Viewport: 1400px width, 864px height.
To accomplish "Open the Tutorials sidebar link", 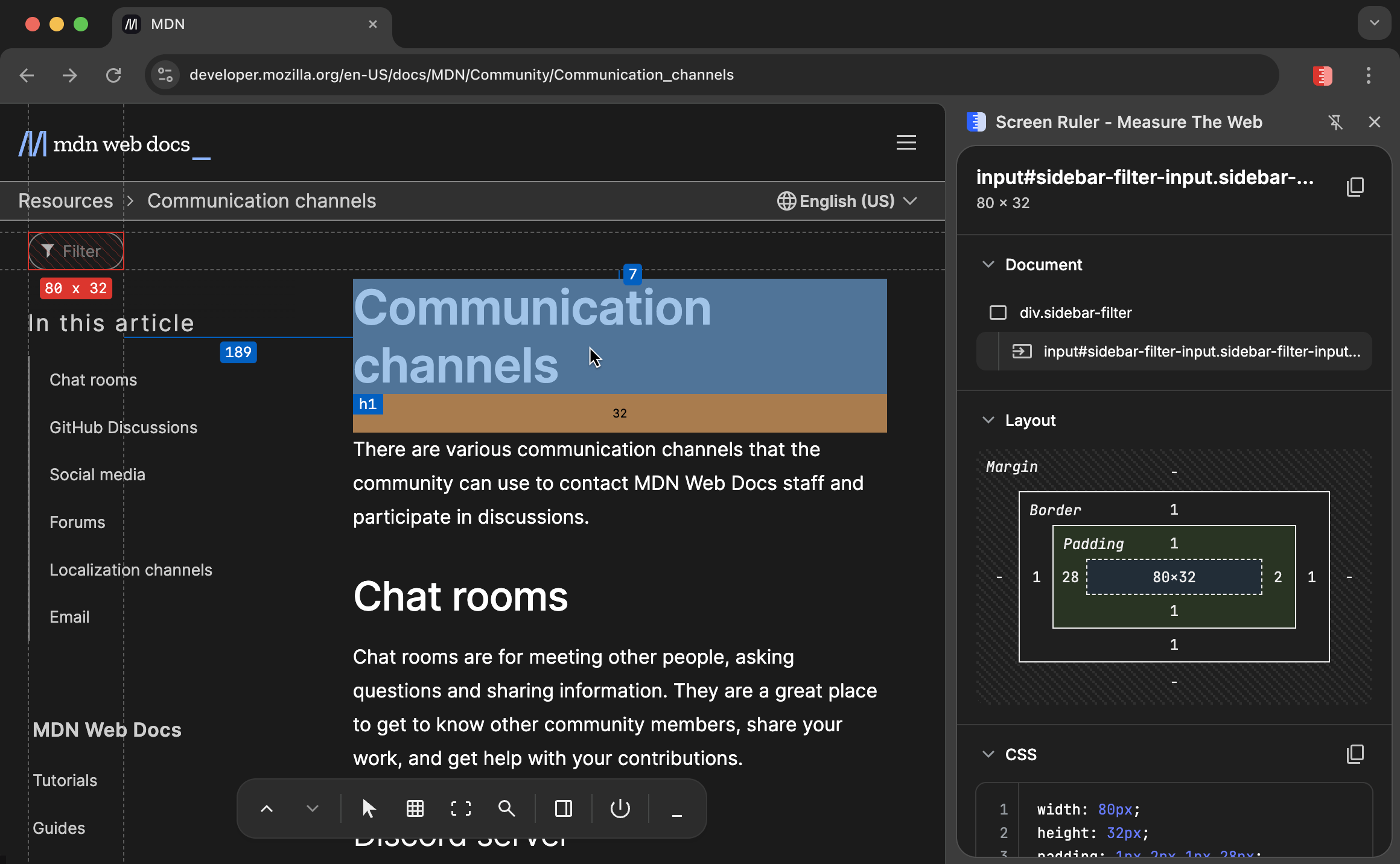I will [65, 781].
